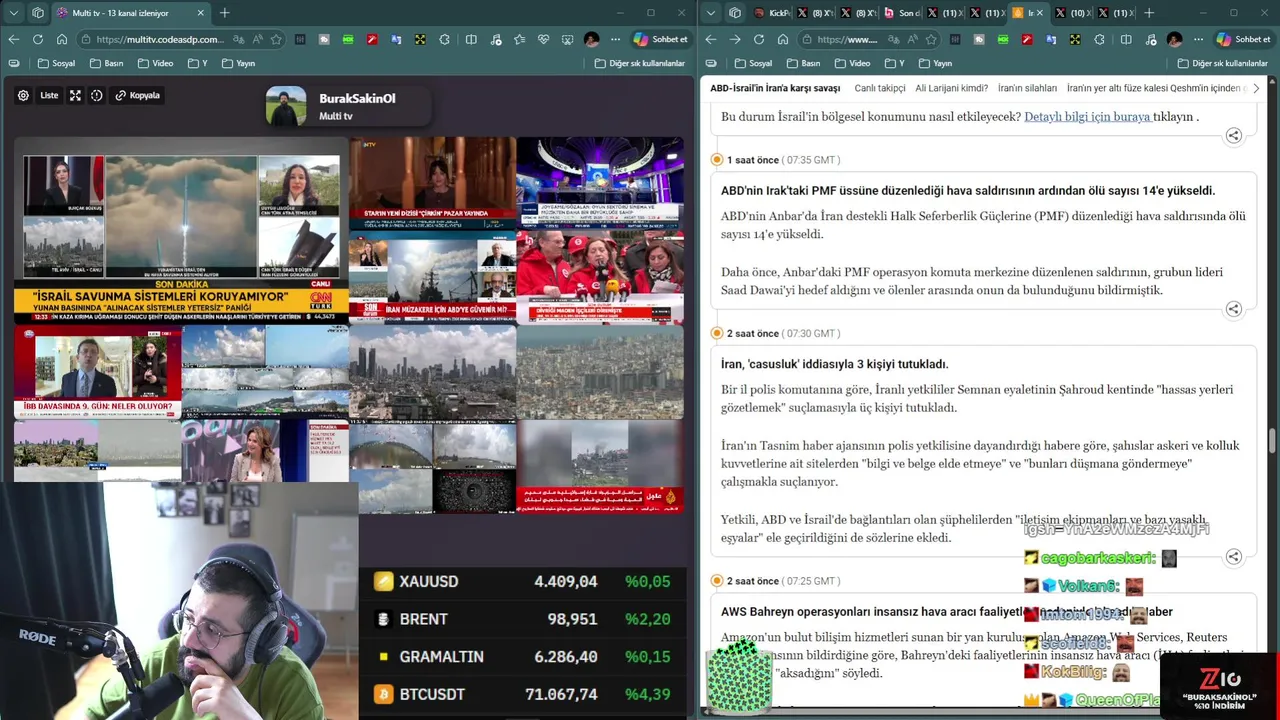Open the info circle icon beside Kopyala
Screen dimensions: 1280x720
(x=97, y=96)
